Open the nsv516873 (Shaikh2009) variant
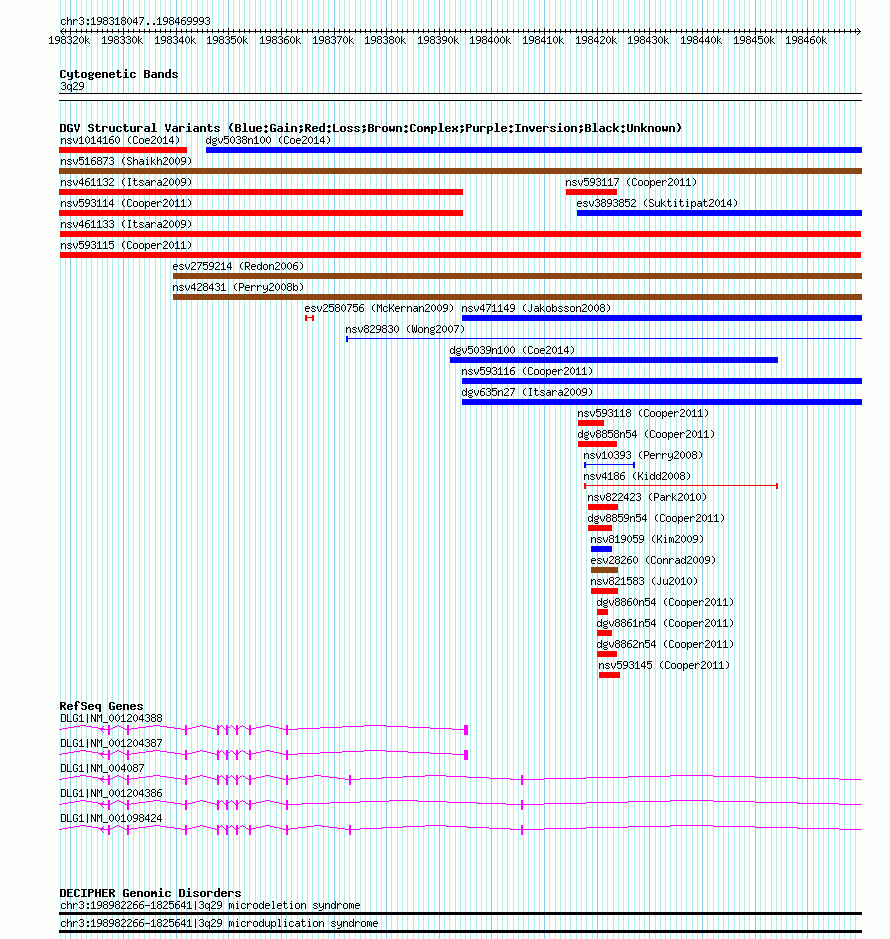Viewport: 890px width, 939px height. pos(126,161)
